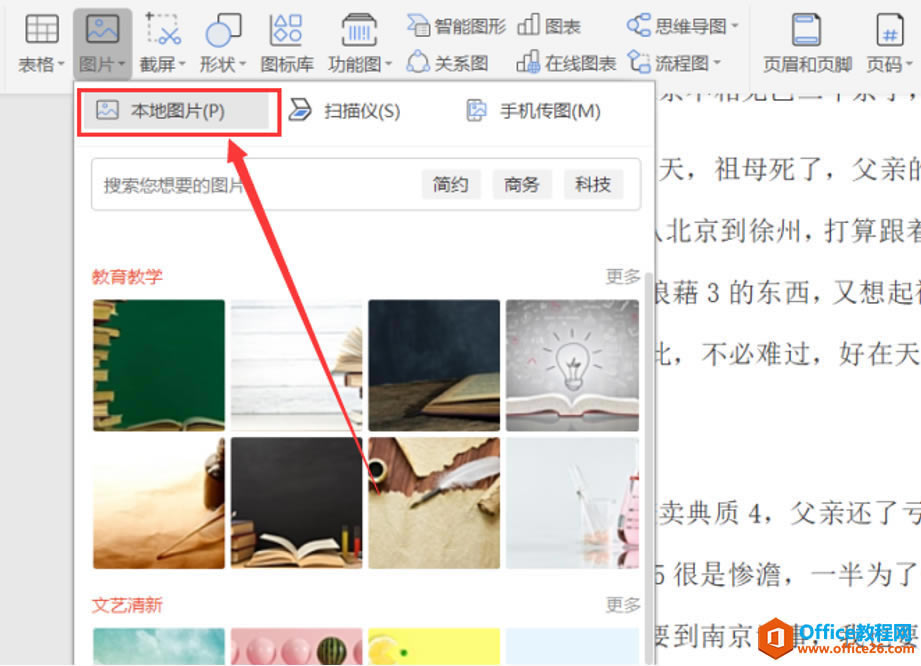Select yellow lemon thumbnail

click(x=434, y=646)
